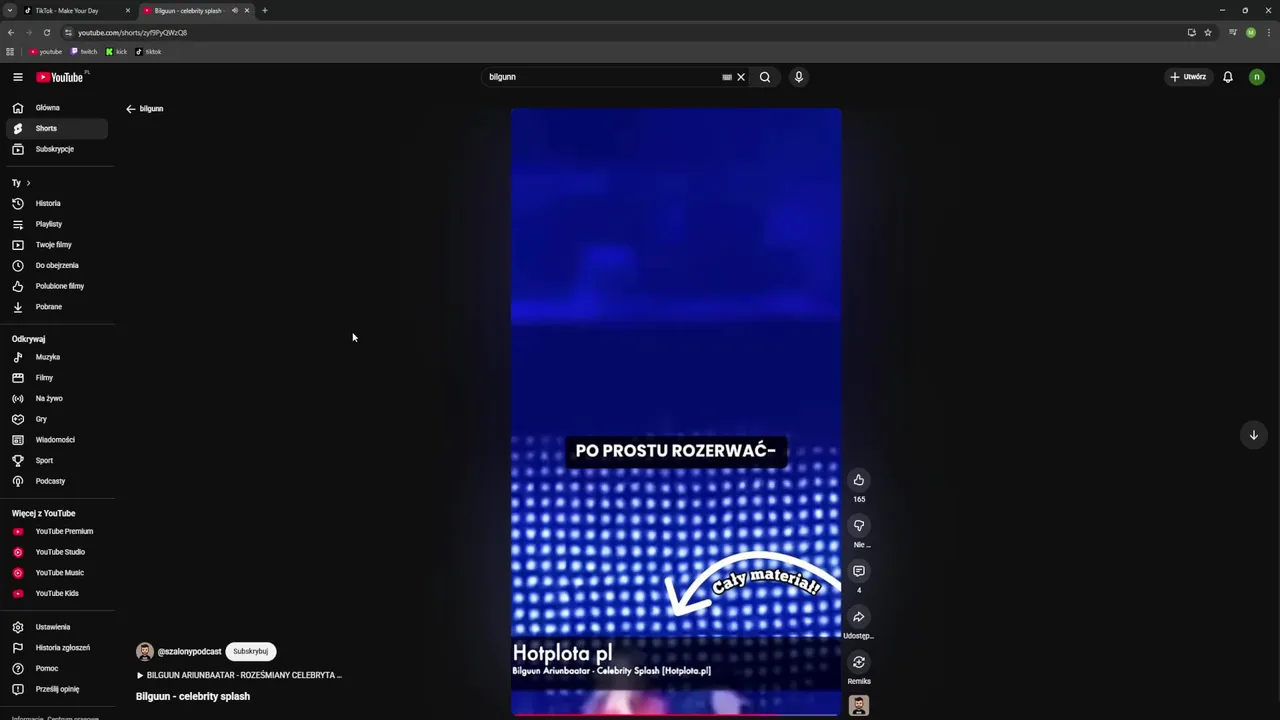Screen dimensions: 1280x720
Task: Open the @szalonypodcast channel
Action: tap(189, 652)
